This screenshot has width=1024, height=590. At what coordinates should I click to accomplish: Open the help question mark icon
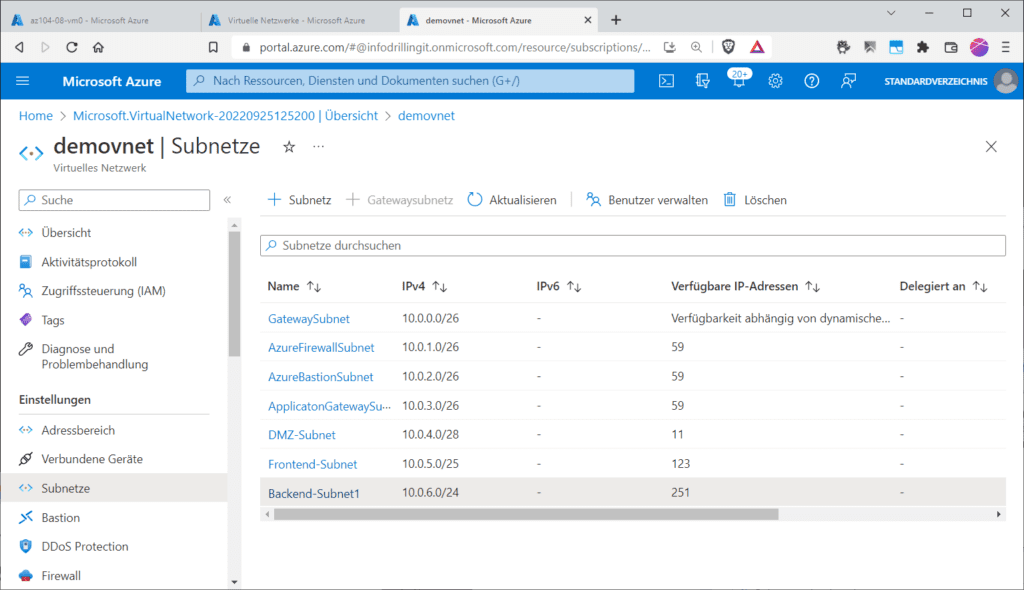point(812,81)
